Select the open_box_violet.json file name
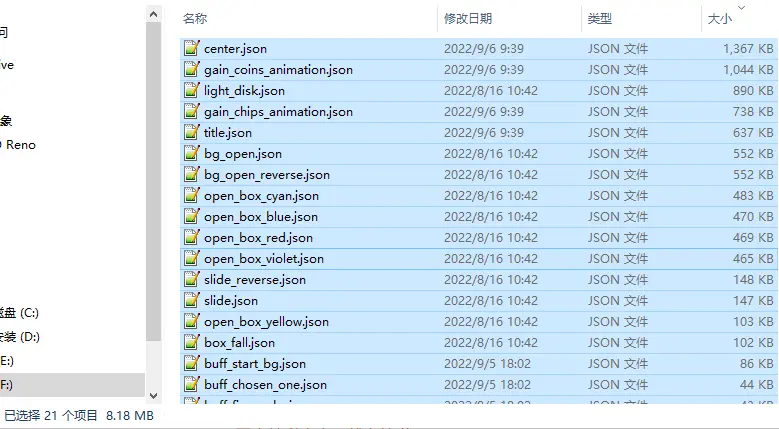The height and width of the screenshot is (429, 779). pyautogui.click(x=263, y=259)
